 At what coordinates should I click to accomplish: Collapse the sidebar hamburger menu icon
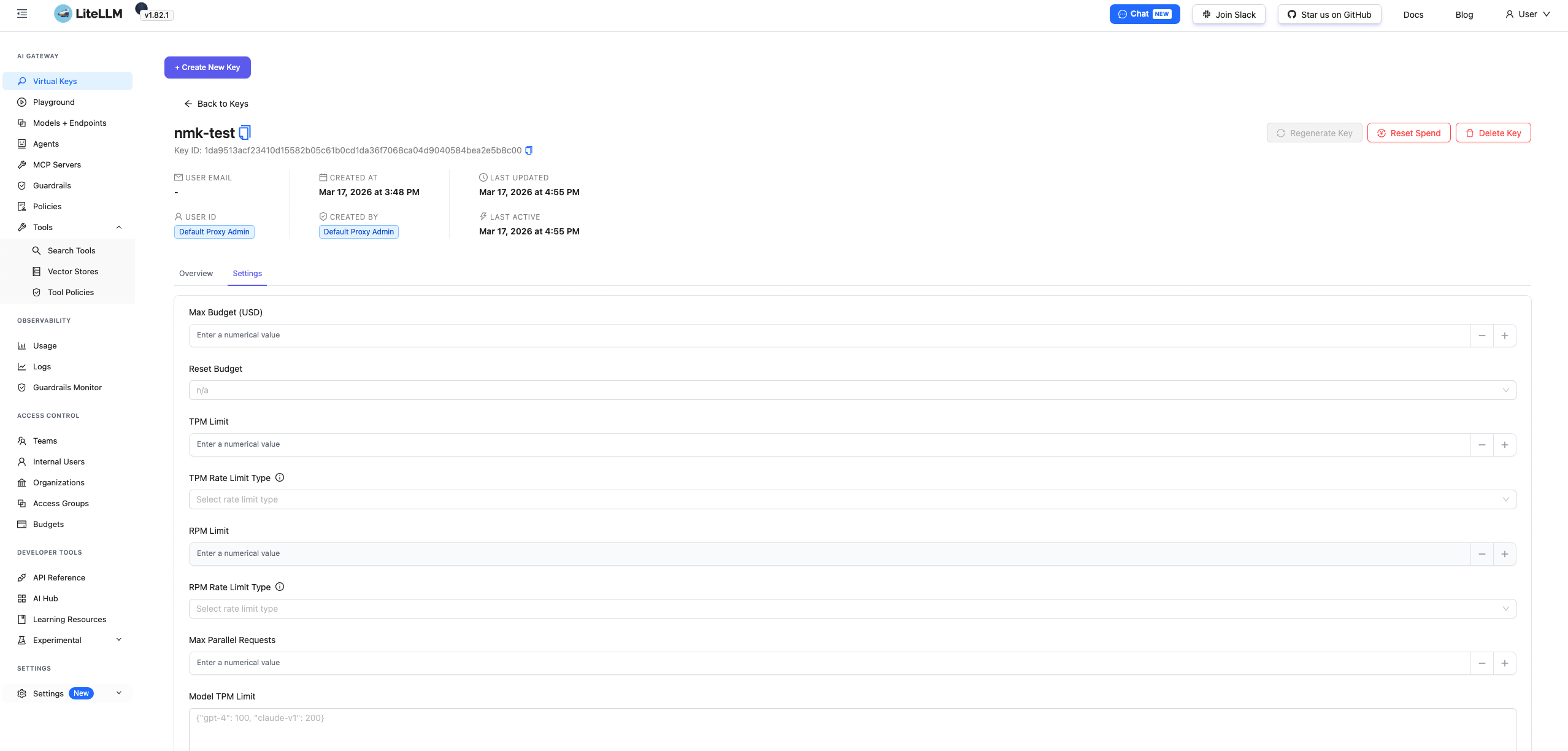(22, 13)
